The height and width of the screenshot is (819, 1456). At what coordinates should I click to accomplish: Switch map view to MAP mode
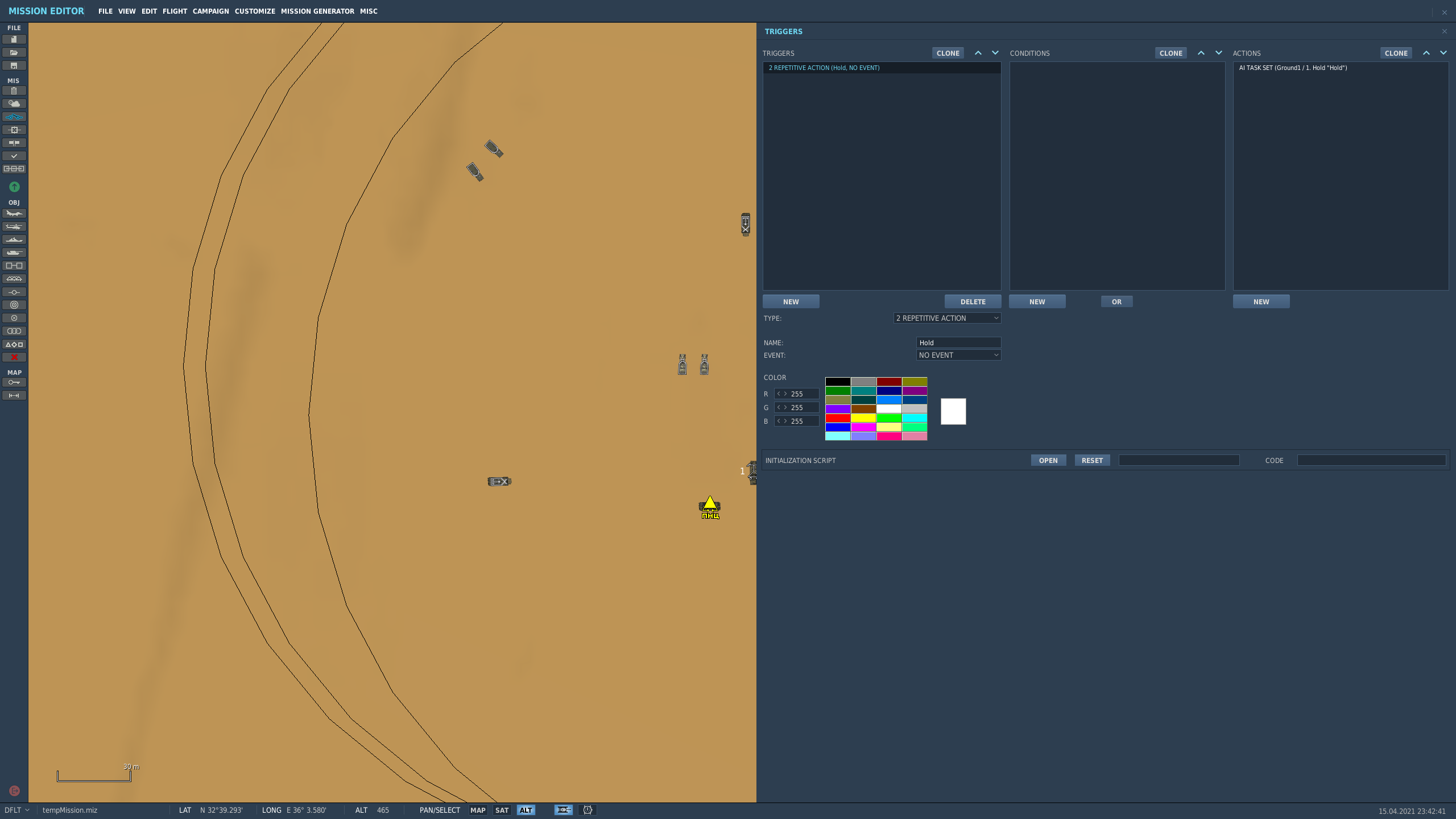click(x=478, y=810)
